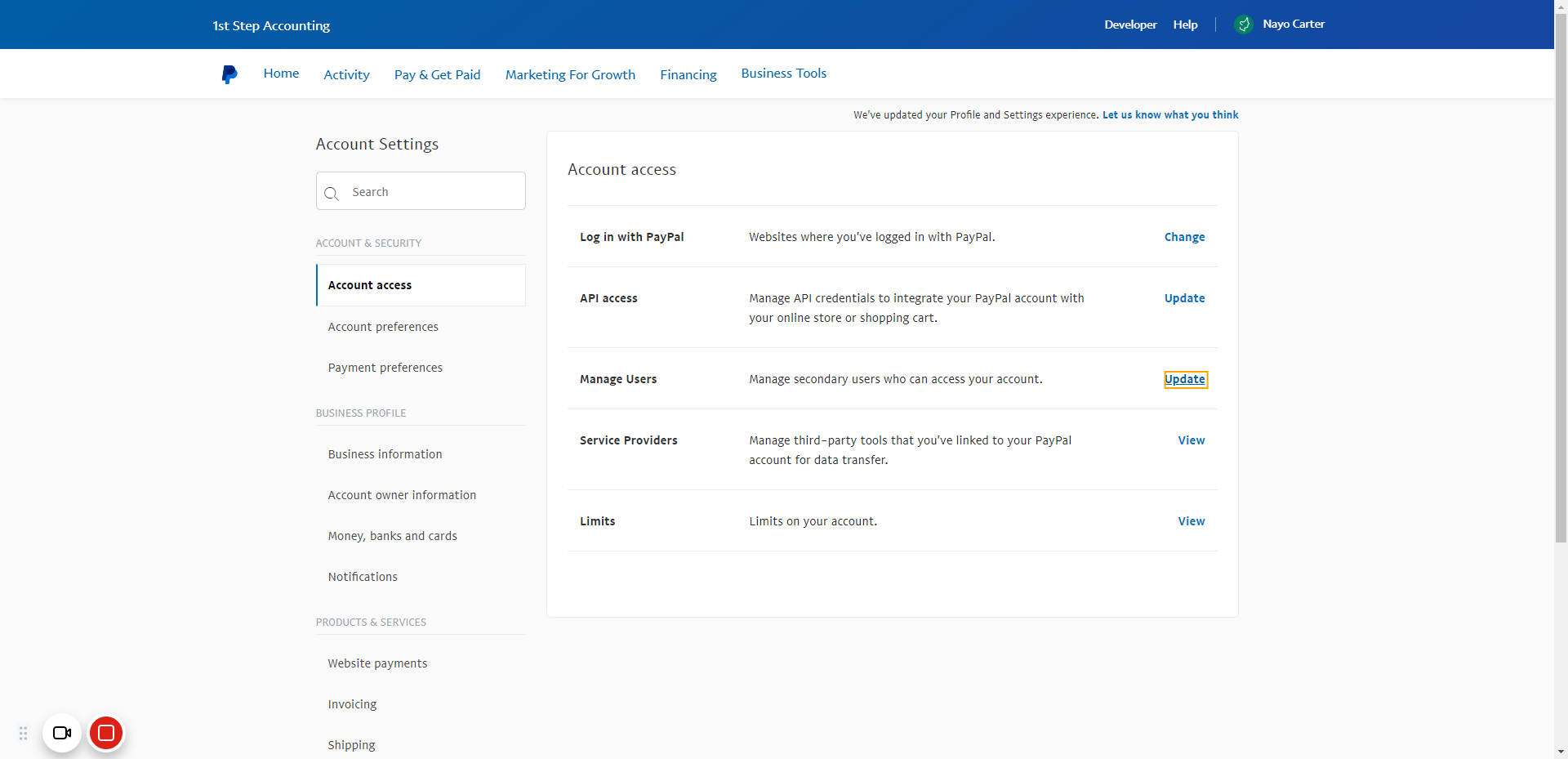Select Invoicing in sidebar
1568x759 pixels.
352,704
